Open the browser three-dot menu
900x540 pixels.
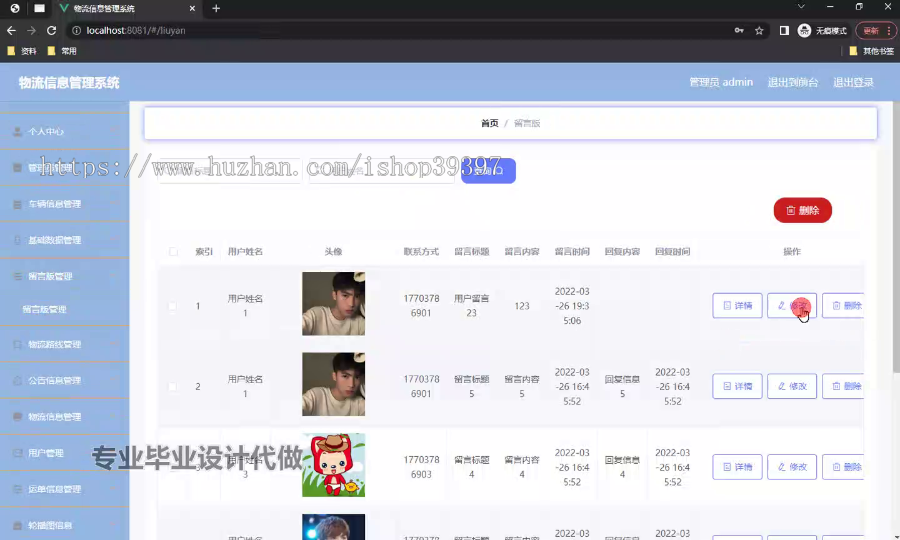coord(889,30)
